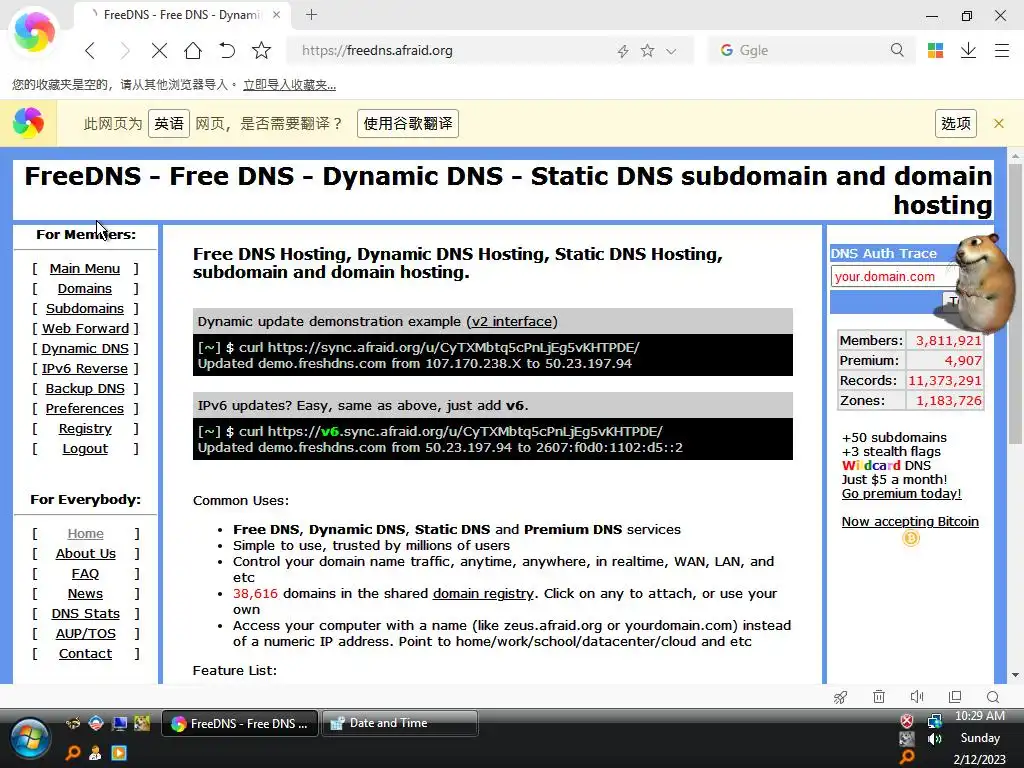The image size is (1024, 768).
Task: Open Date and Time taskbar window
Action: point(400,723)
